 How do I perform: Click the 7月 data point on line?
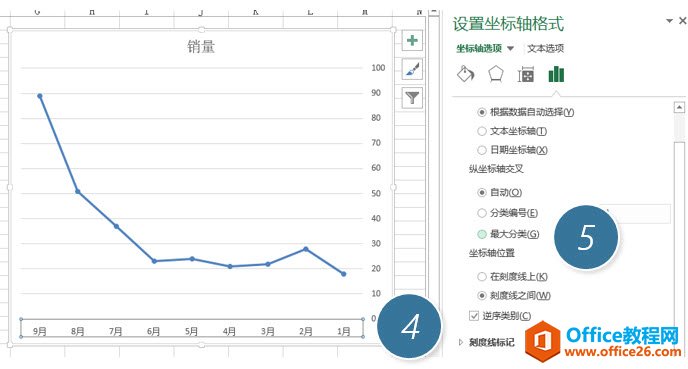pos(116,226)
